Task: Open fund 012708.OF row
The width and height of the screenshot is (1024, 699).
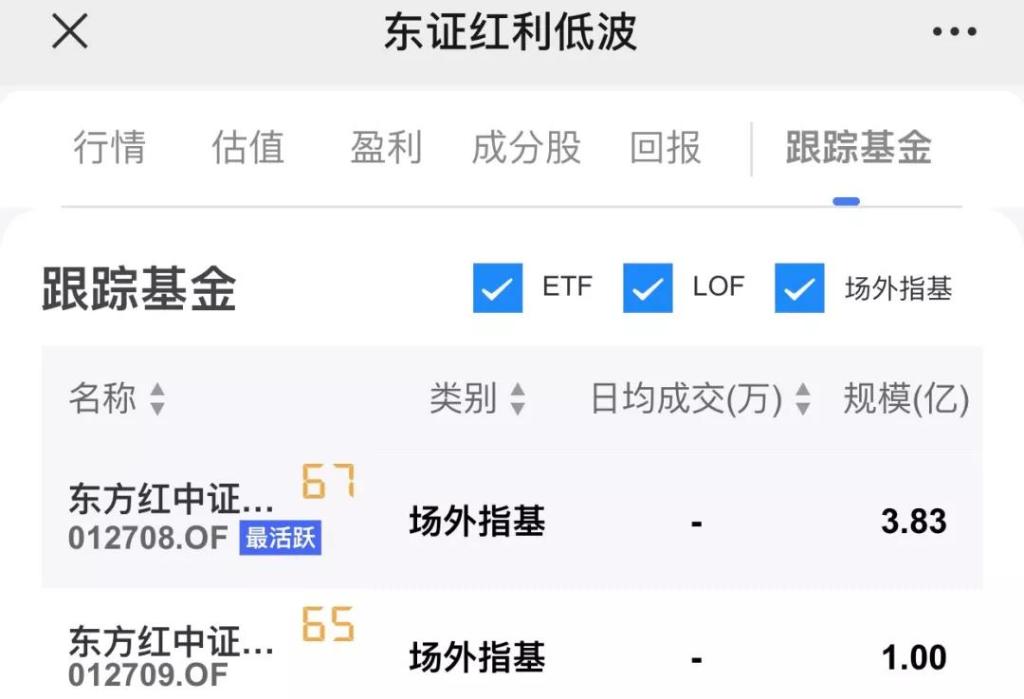Action: pos(512,521)
